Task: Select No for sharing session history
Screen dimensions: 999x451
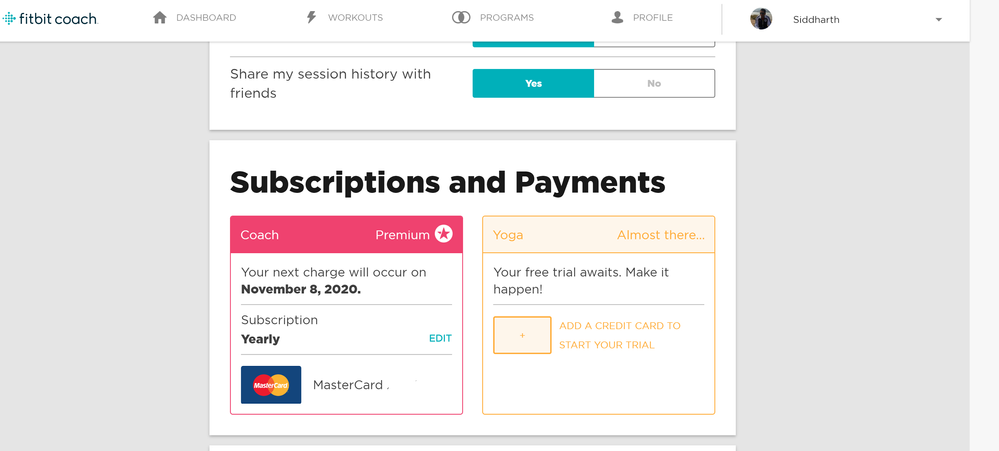Action: point(654,83)
